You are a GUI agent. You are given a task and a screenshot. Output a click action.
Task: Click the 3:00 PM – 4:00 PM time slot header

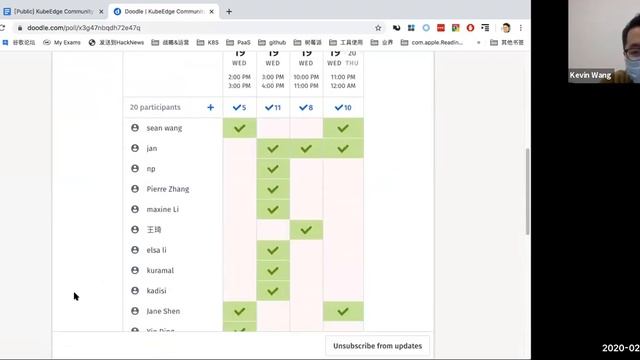(x=273, y=81)
